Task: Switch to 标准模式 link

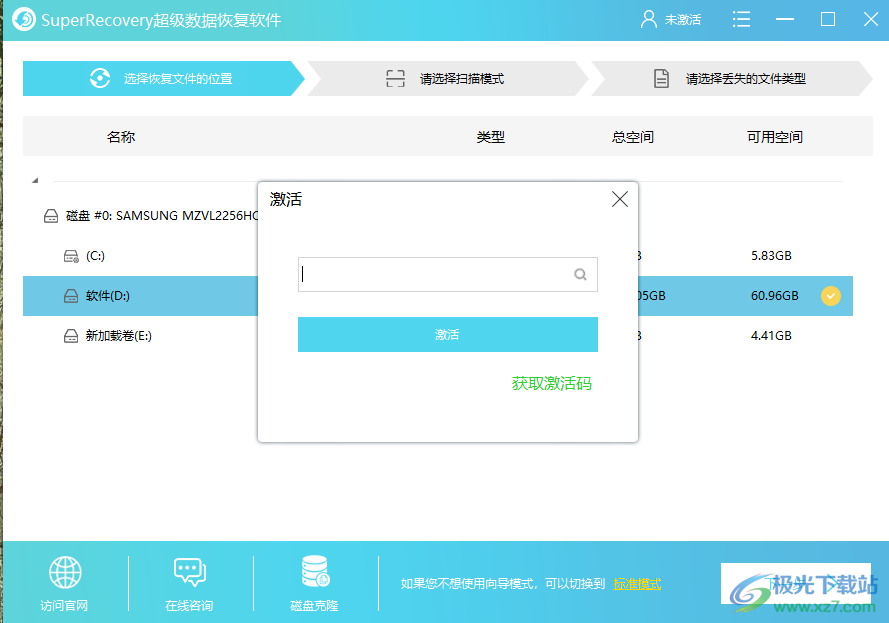Action: point(637,584)
